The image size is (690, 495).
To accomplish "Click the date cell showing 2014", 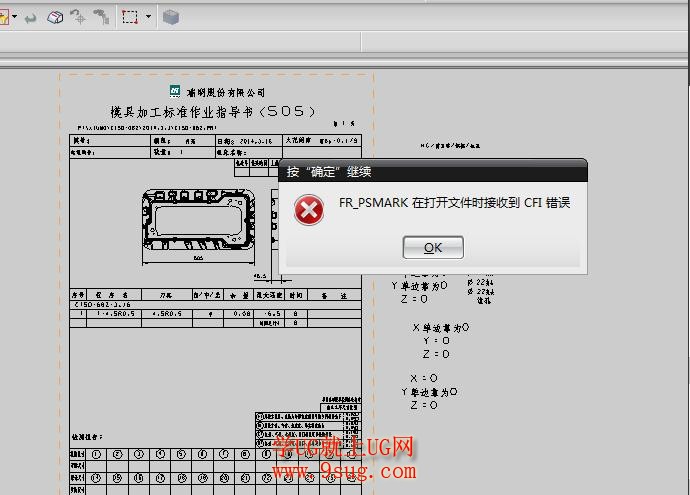I will click(x=249, y=141).
